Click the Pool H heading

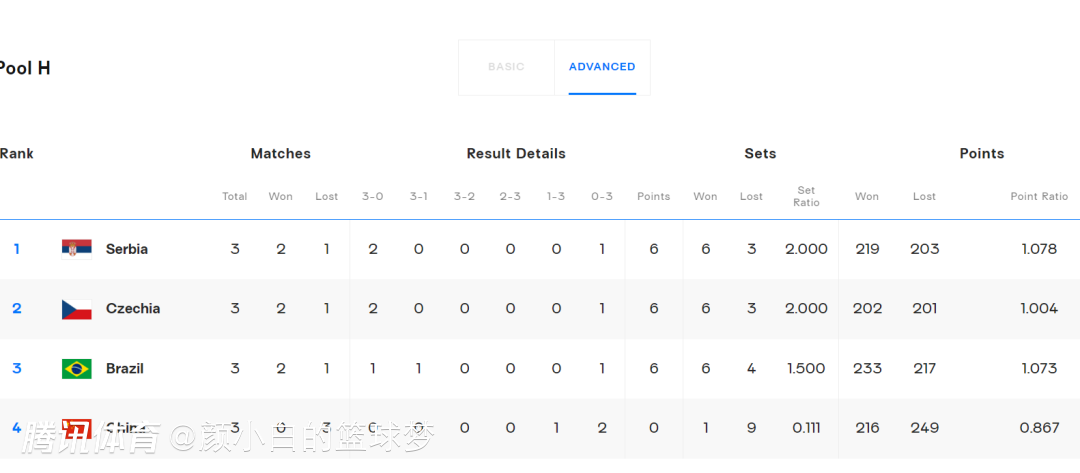click(25, 69)
